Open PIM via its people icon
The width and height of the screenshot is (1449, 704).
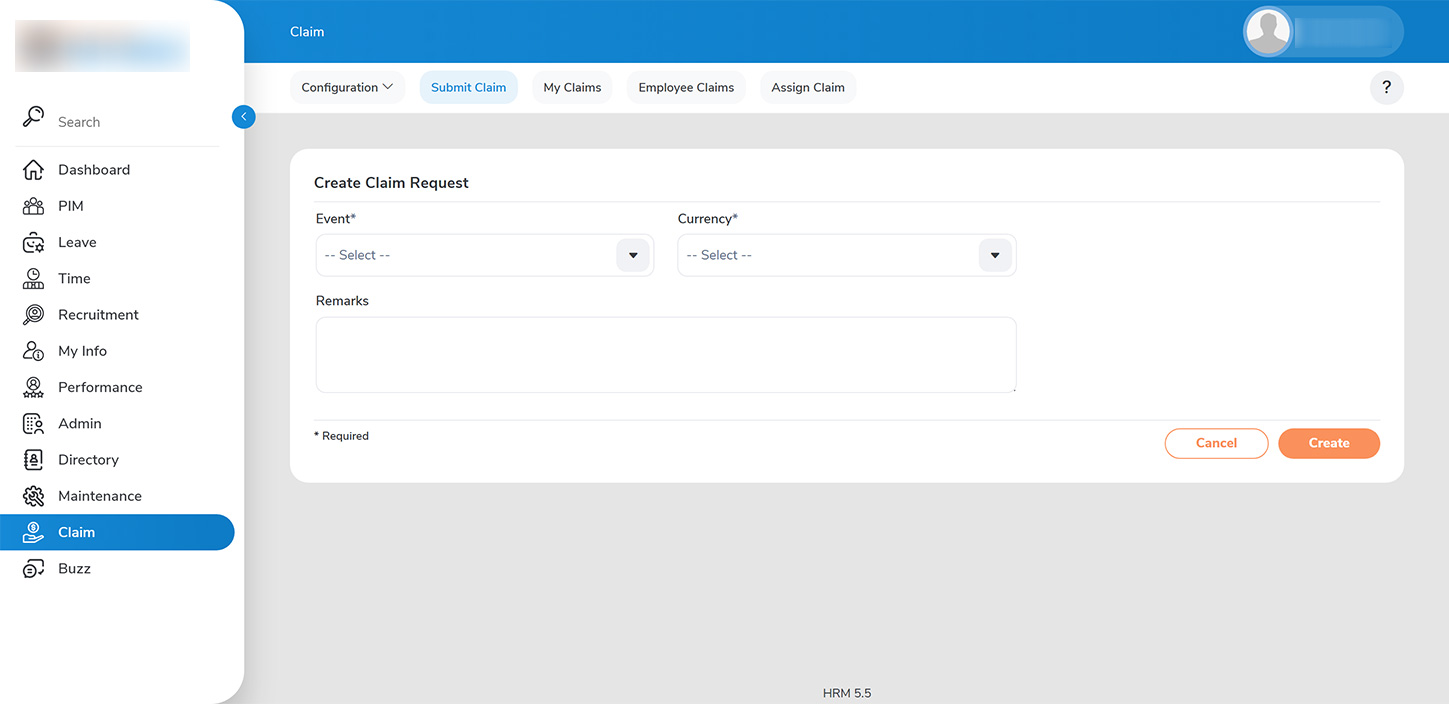point(33,206)
